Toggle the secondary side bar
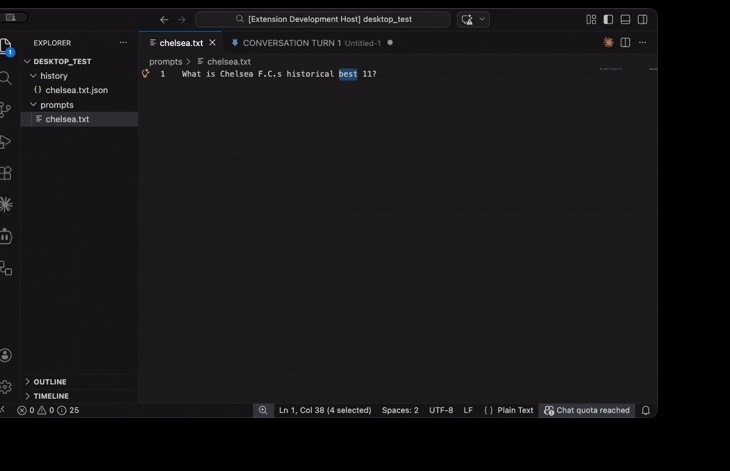The width and height of the screenshot is (730, 471). (642, 20)
